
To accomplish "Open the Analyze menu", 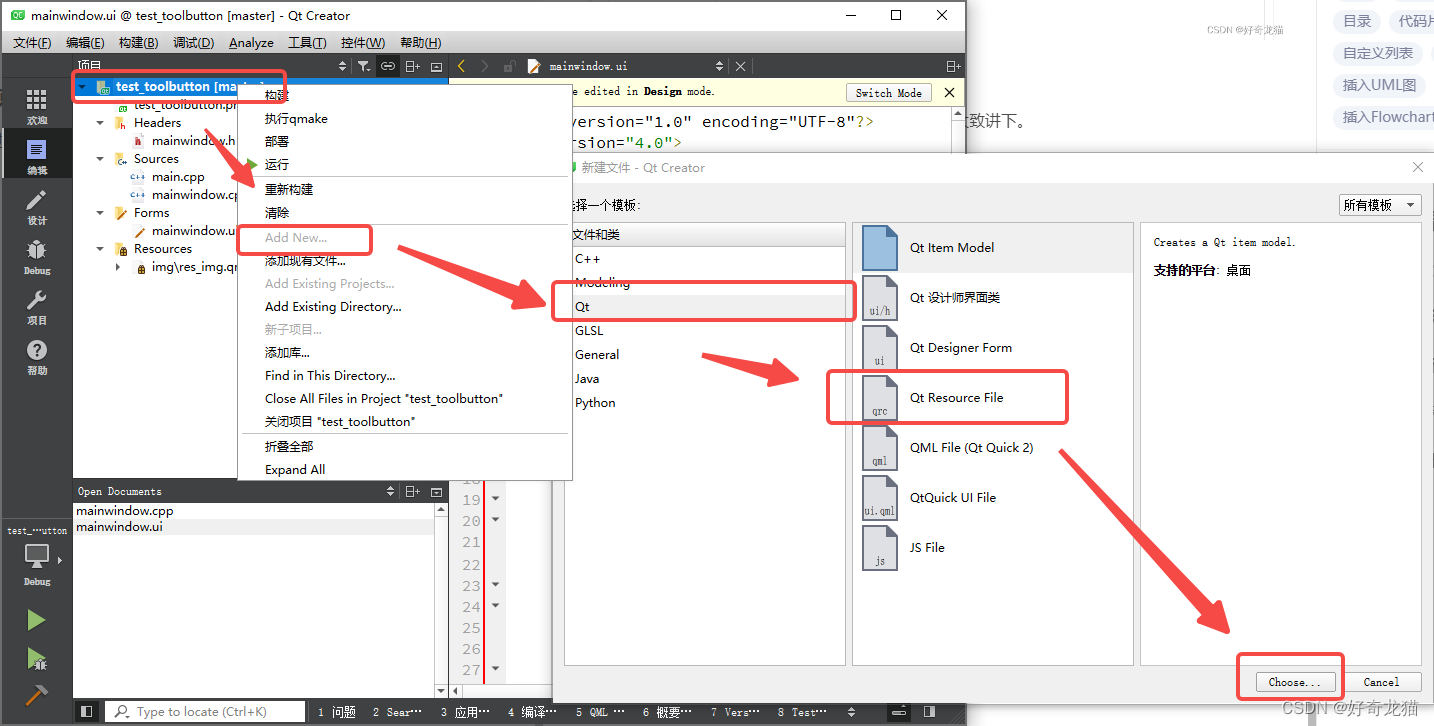I will tap(251, 42).
